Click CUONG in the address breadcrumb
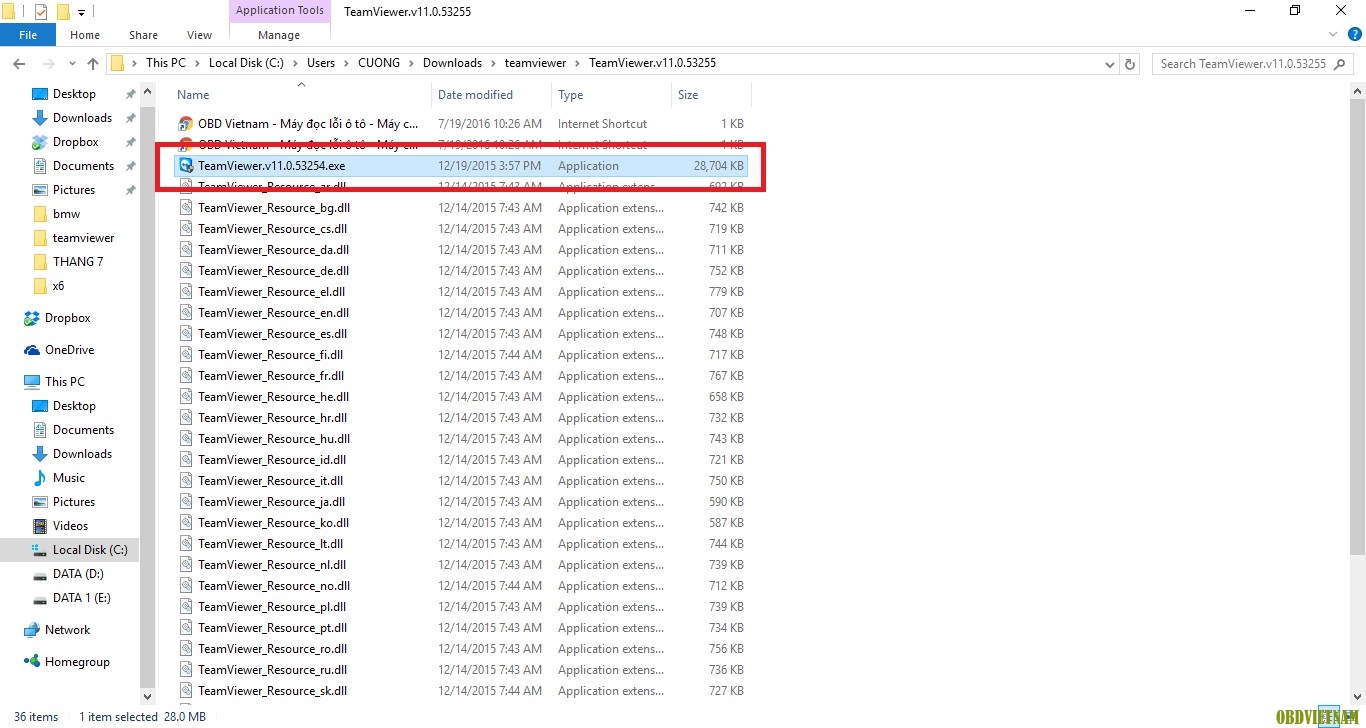The width and height of the screenshot is (1366, 728). 379,63
